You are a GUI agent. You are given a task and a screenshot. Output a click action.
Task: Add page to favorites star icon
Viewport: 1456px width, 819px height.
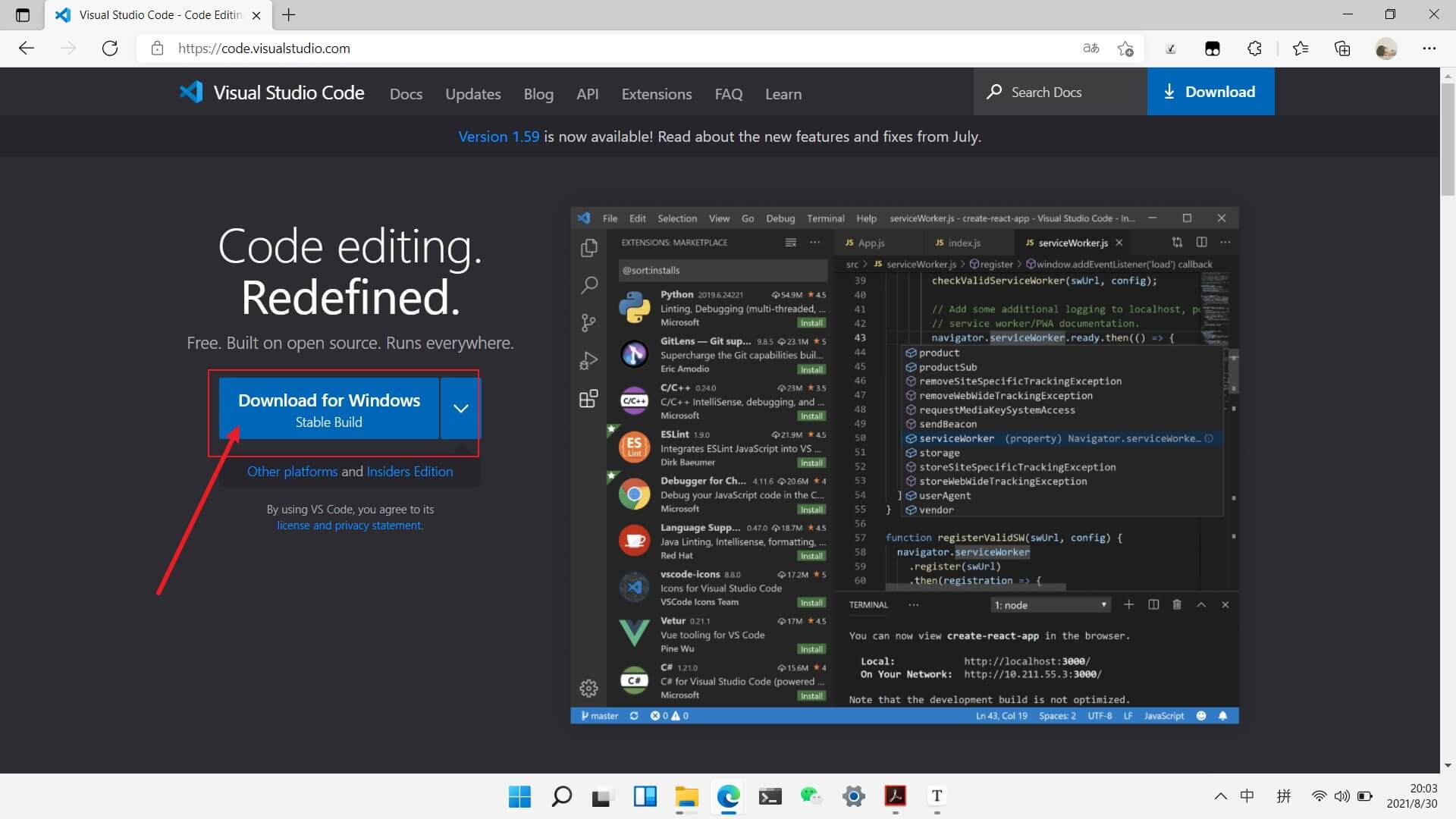[x=1125, y=49]
